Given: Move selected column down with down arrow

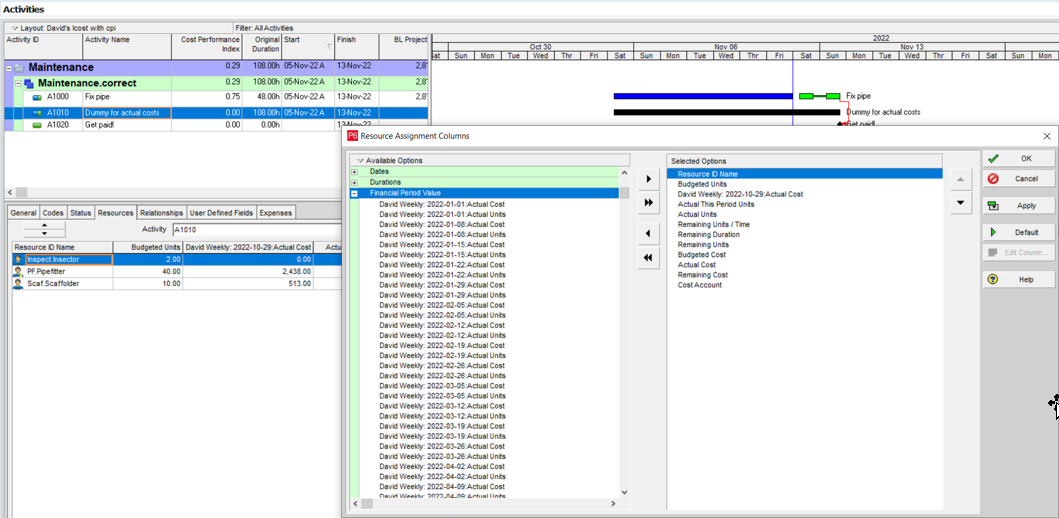Looking at the screenshot, I should click(960, 203).
